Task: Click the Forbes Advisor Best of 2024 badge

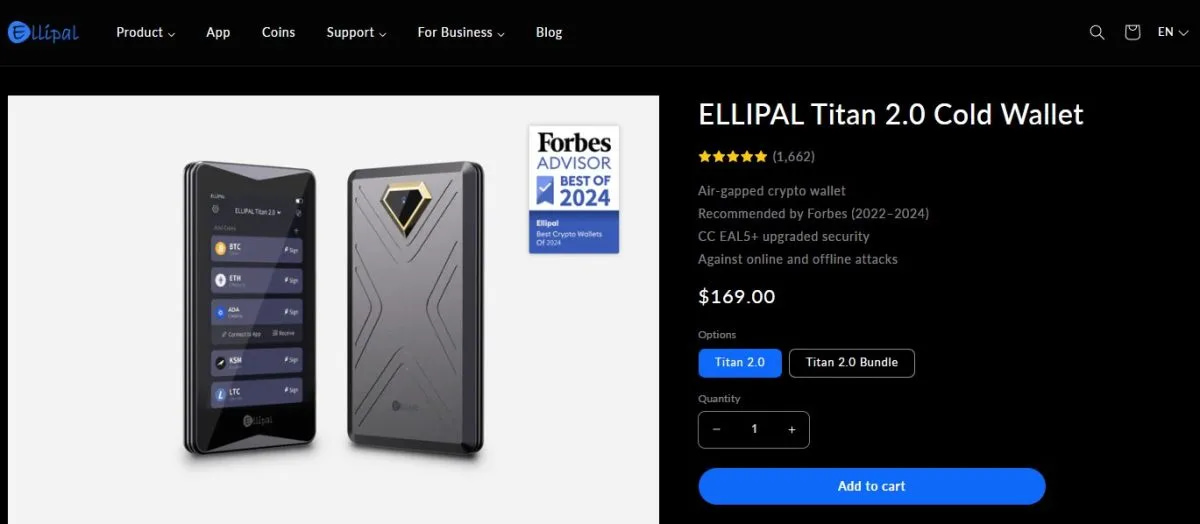Action: (x=574, y=189)
